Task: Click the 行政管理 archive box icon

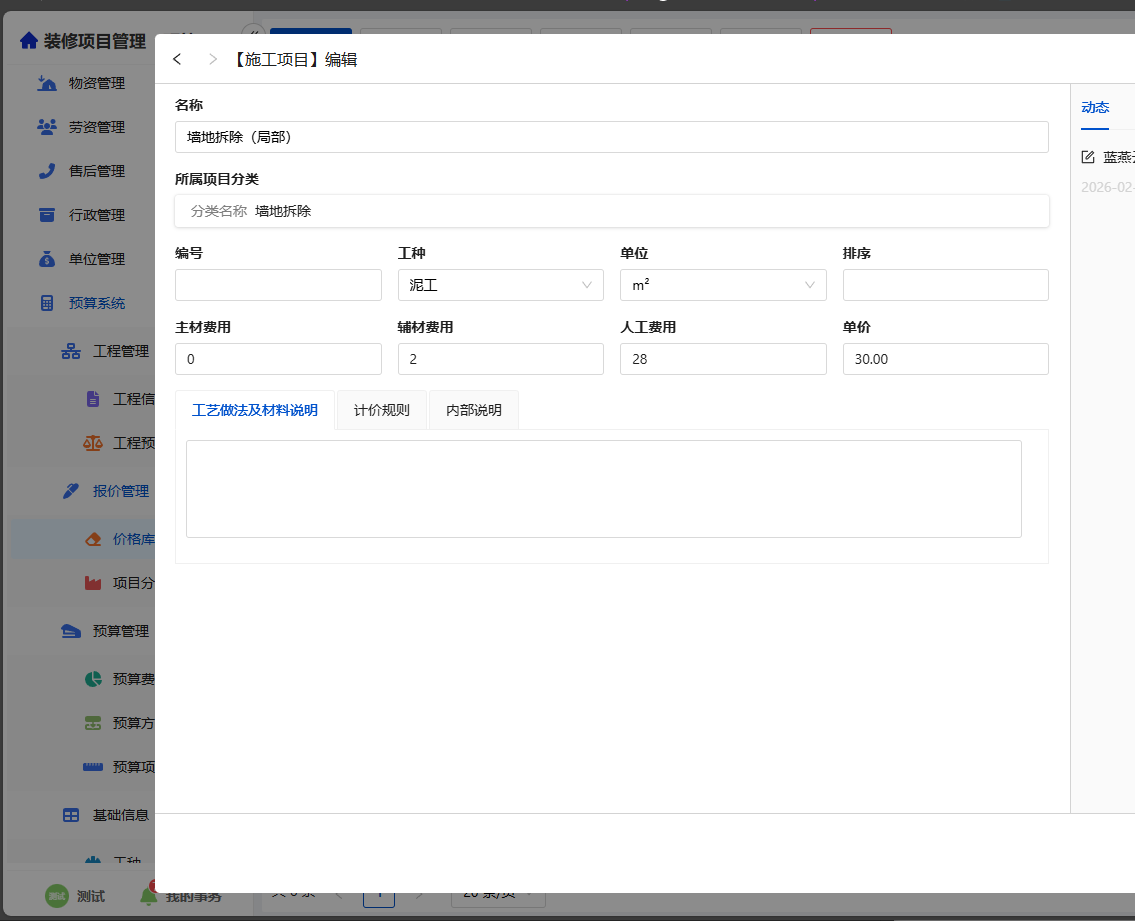Action: [46, 215]
